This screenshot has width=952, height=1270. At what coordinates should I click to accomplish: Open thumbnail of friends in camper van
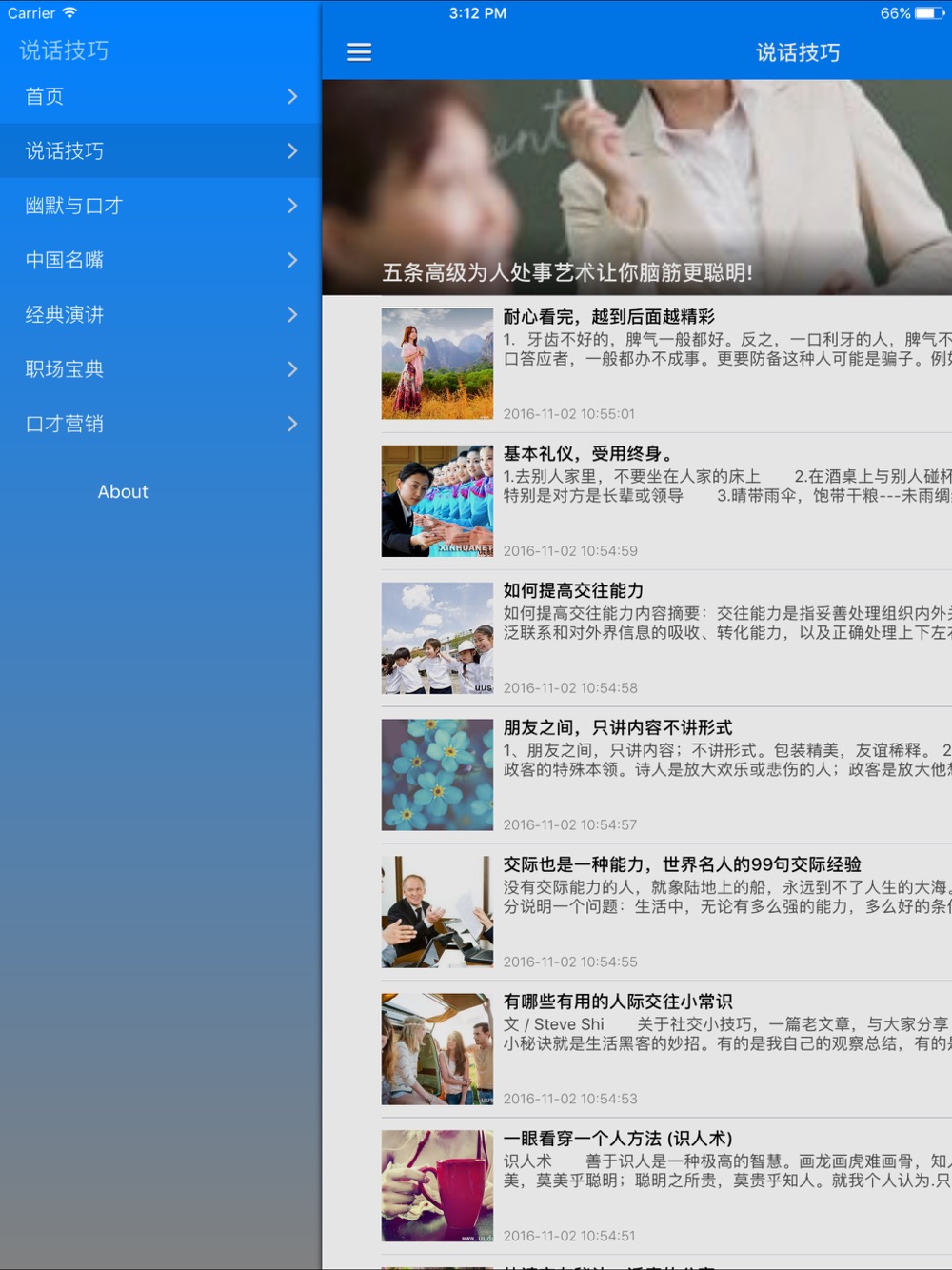pyautogui.click(x=437, y=1049)
